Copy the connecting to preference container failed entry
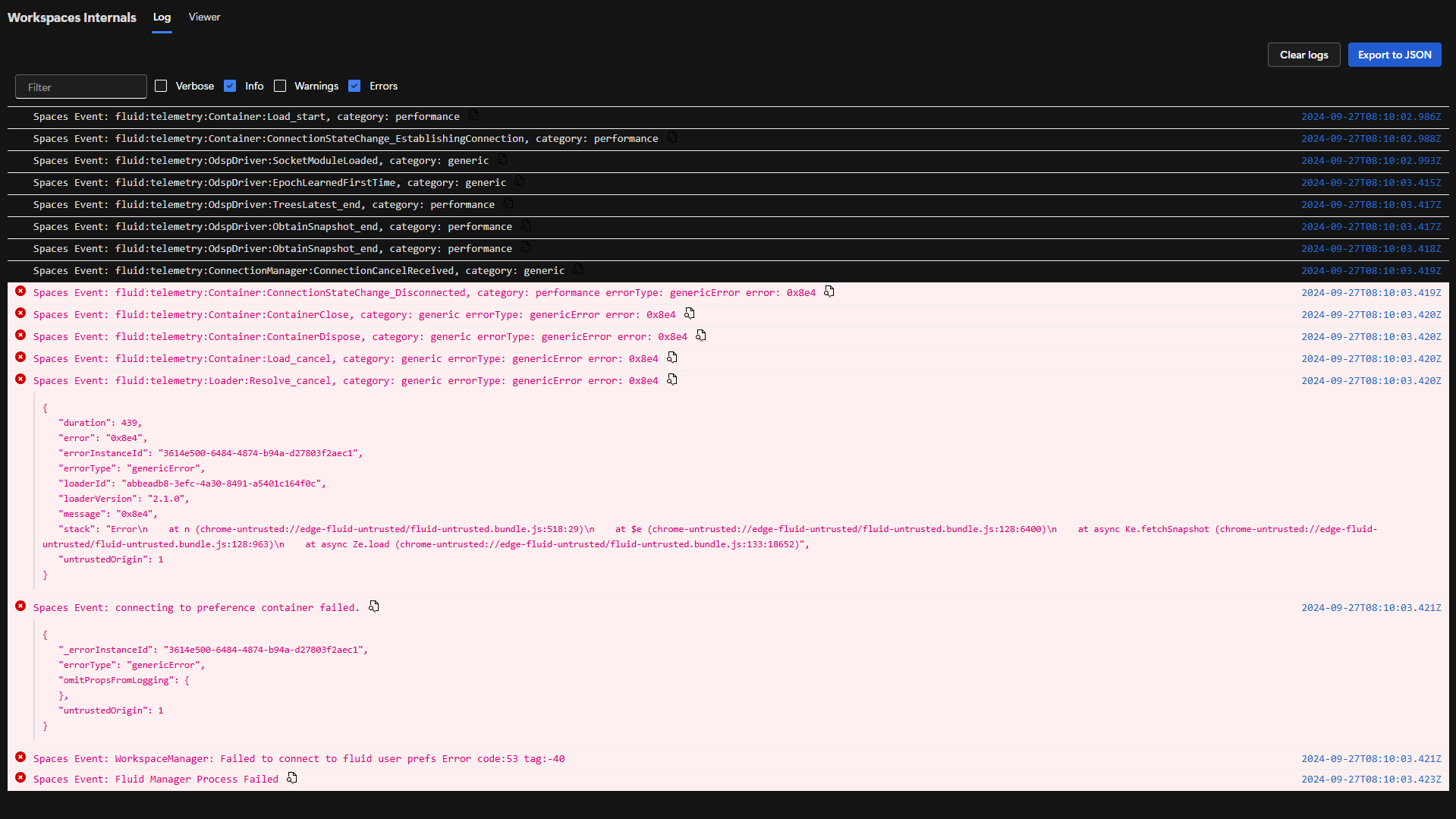The width and height of the screenshot is (1456, 819). coord(373,606)
